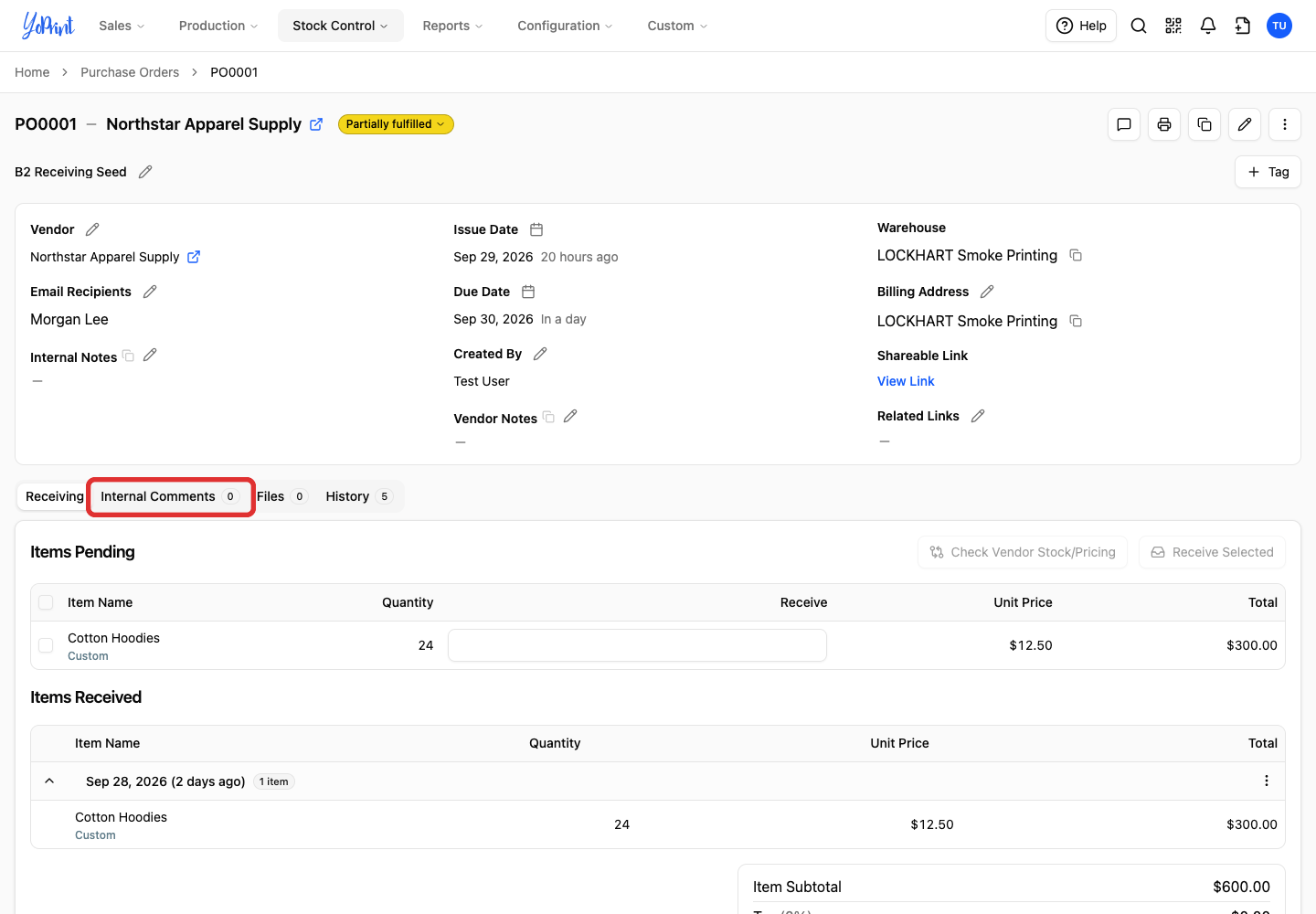Switch to the Internal Comments tab
The width and height of the screenshot is (1316, 914).
pos(170,496)
